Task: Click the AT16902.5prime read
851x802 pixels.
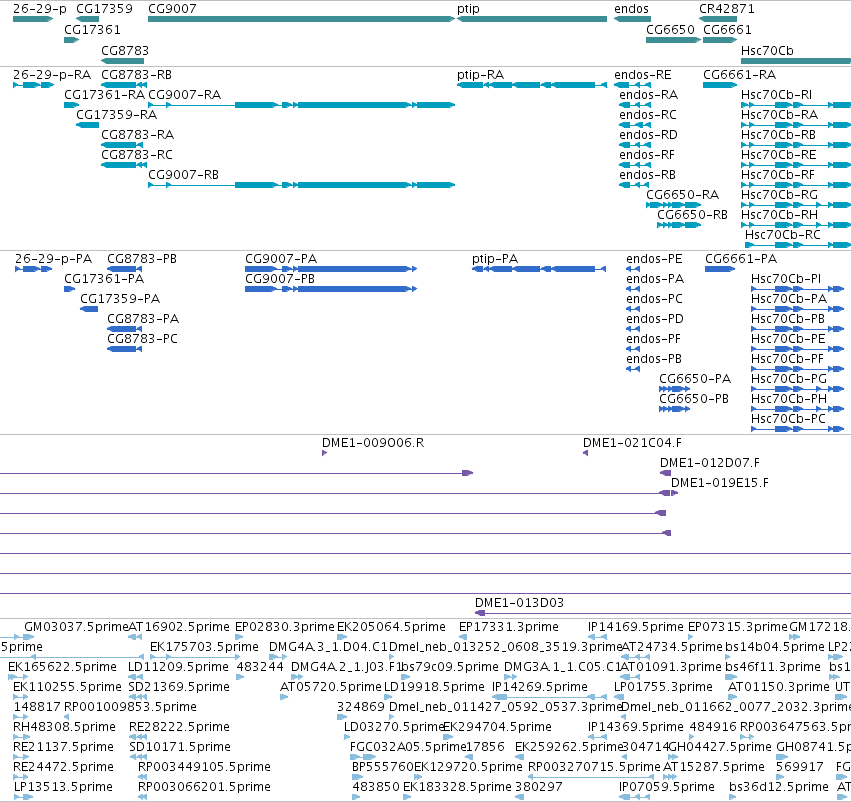Action: point(135,637)
